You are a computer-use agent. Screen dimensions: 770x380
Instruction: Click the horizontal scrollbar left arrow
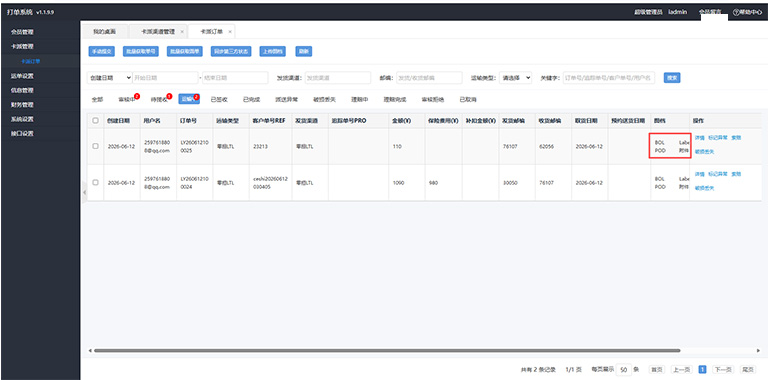tap(90, 351)
